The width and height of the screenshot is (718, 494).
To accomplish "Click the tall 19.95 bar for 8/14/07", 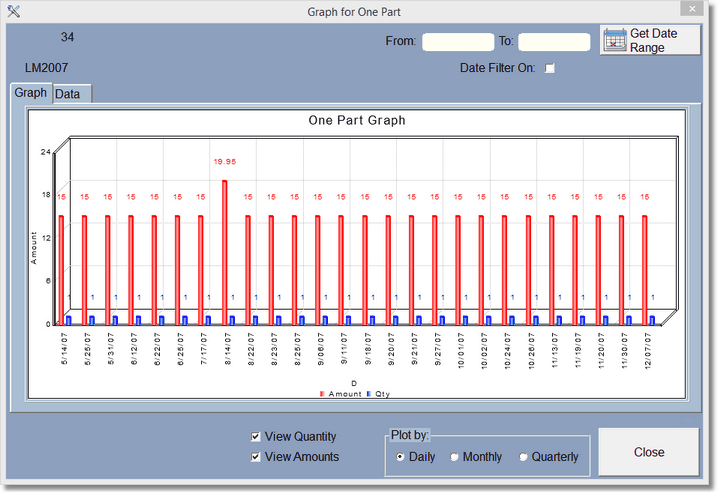I will coord(224,250).
